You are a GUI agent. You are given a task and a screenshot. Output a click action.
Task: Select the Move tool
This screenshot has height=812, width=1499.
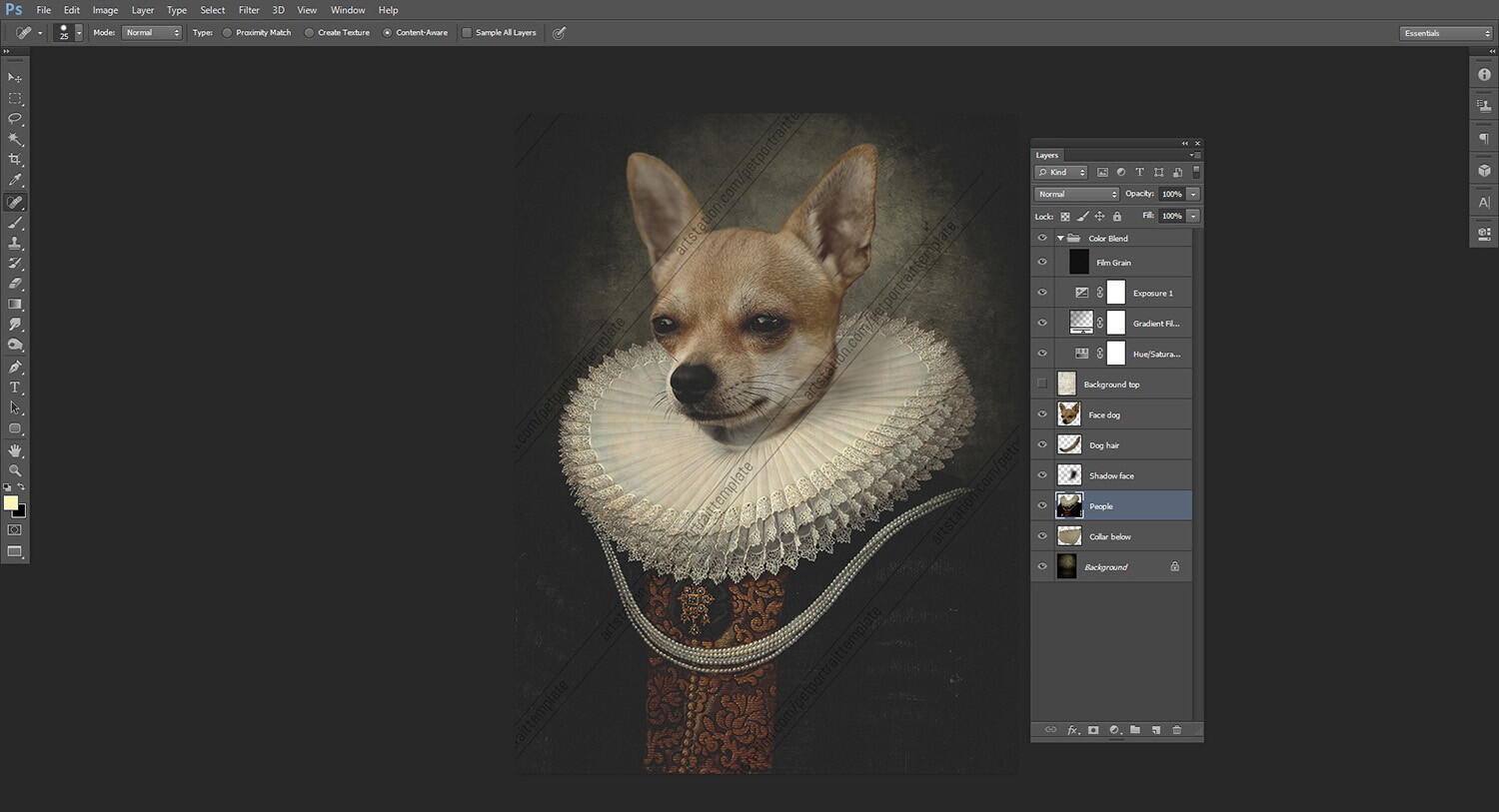14,77
